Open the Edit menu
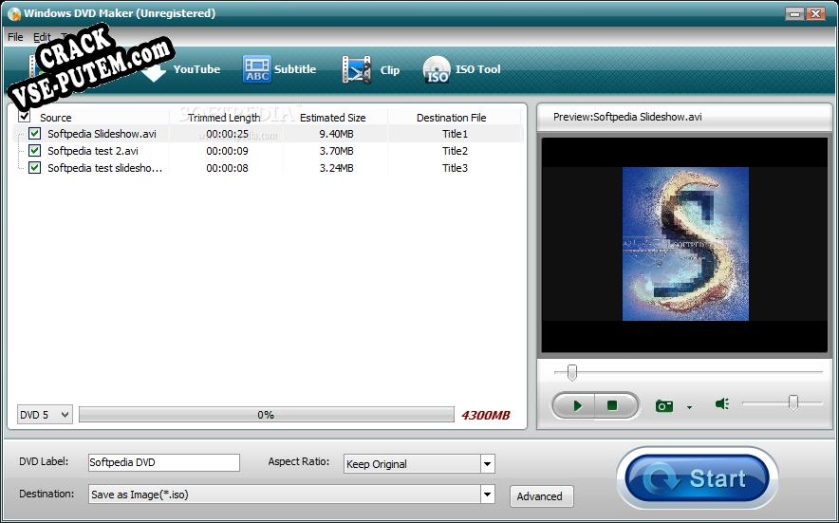 point(41,37)
